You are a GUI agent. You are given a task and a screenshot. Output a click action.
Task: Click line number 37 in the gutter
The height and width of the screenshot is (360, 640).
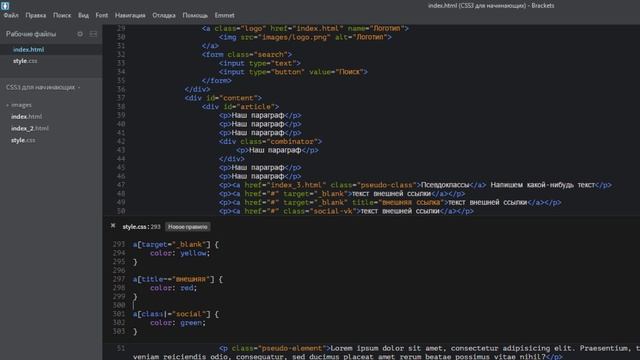121,98
